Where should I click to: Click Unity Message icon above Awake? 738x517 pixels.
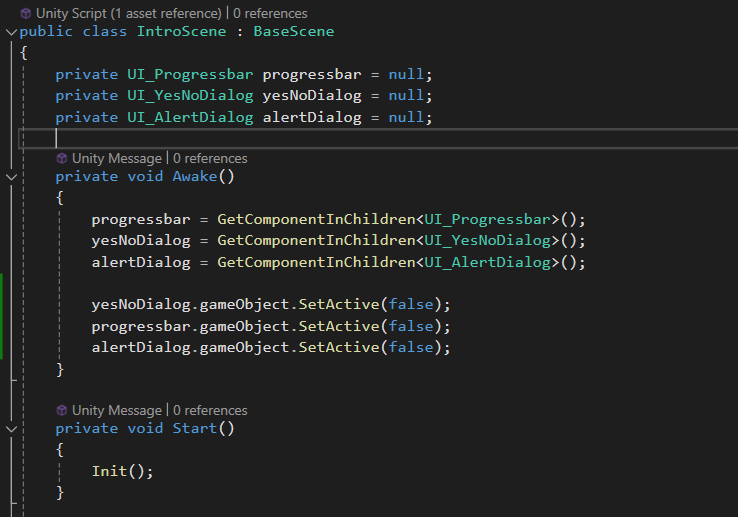62,158
